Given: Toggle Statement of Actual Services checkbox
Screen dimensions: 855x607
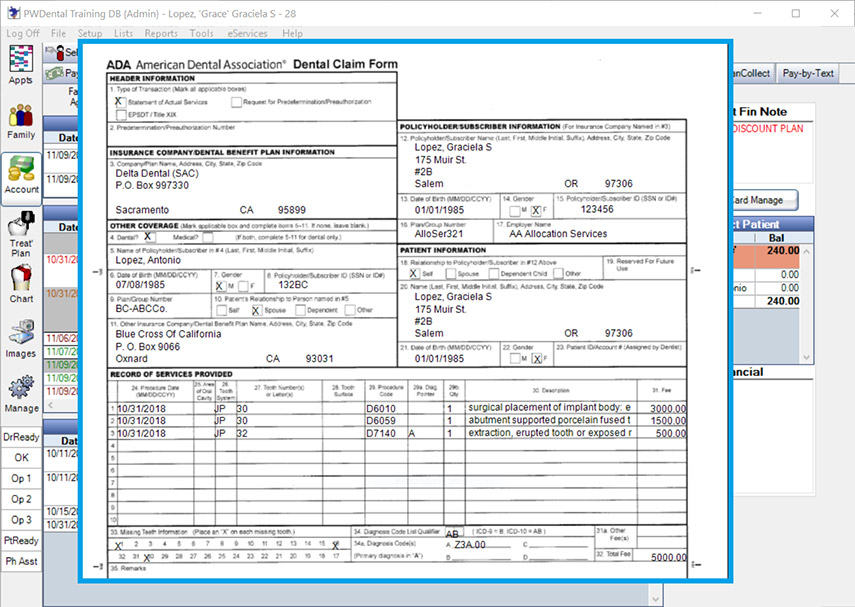Looking at the screenshot, I should coord(119,101).
